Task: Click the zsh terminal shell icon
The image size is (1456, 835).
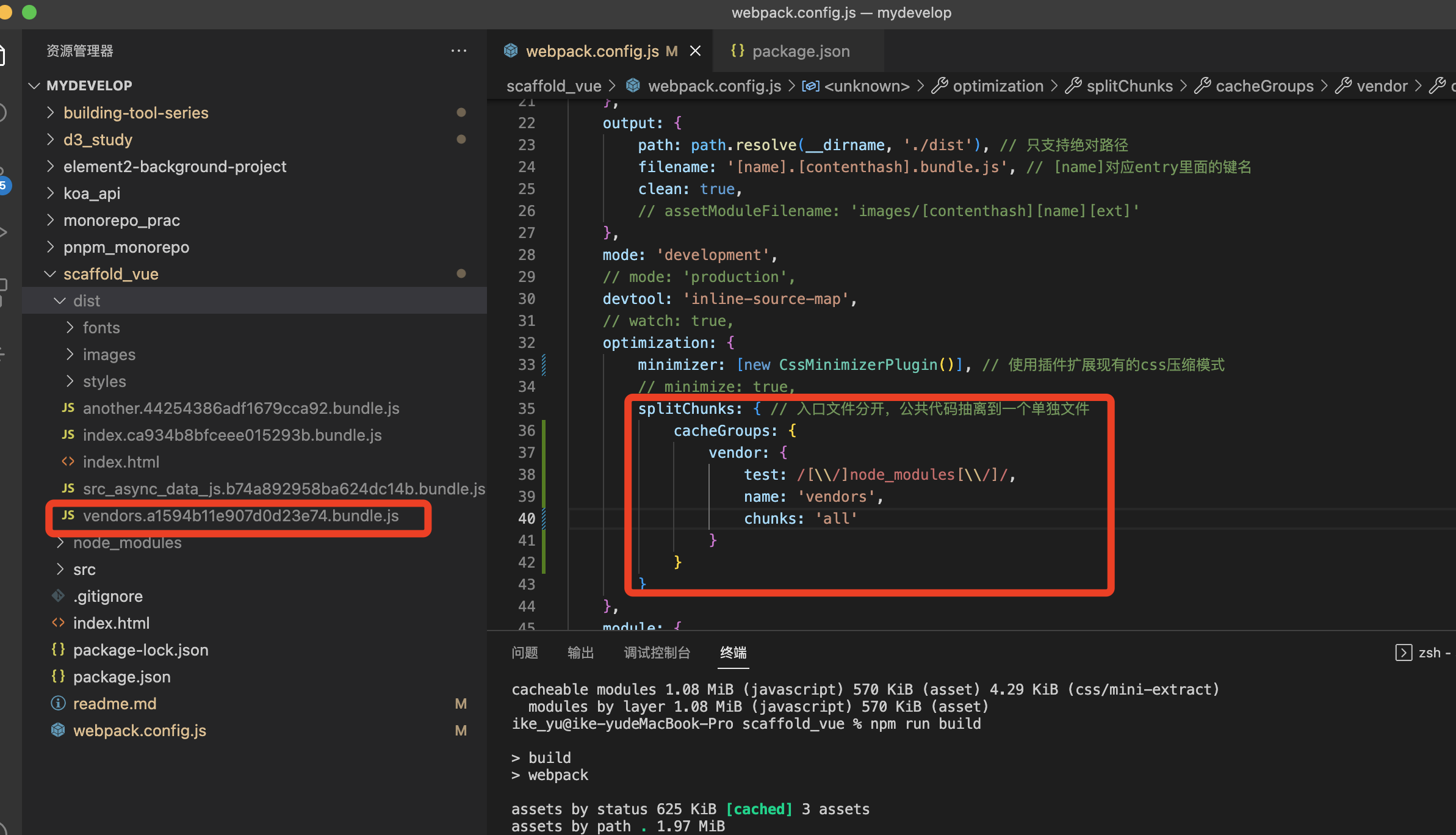Action: click(1403, 652)
